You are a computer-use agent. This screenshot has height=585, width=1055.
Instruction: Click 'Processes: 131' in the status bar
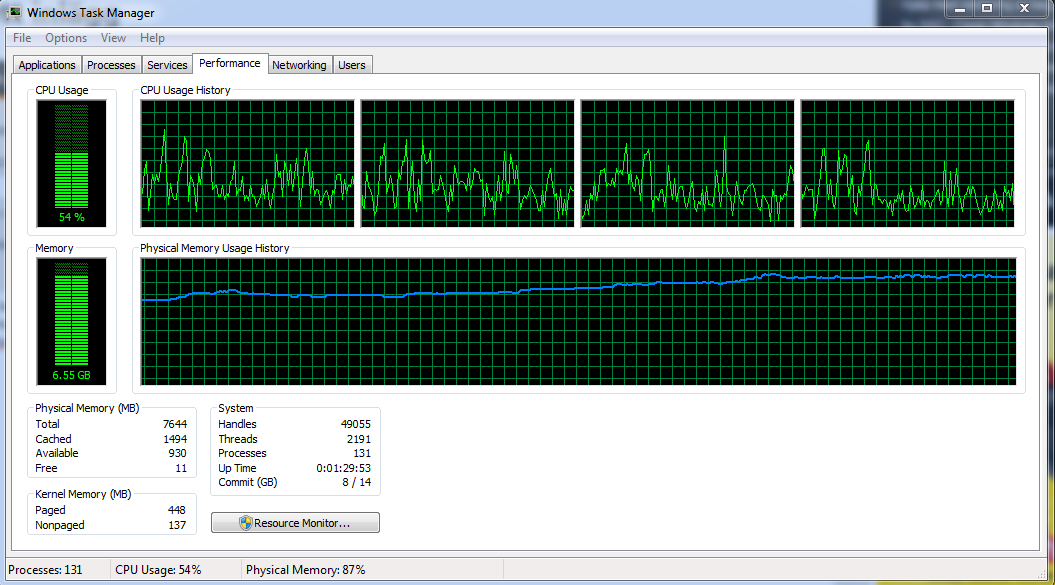pos(45,570)
